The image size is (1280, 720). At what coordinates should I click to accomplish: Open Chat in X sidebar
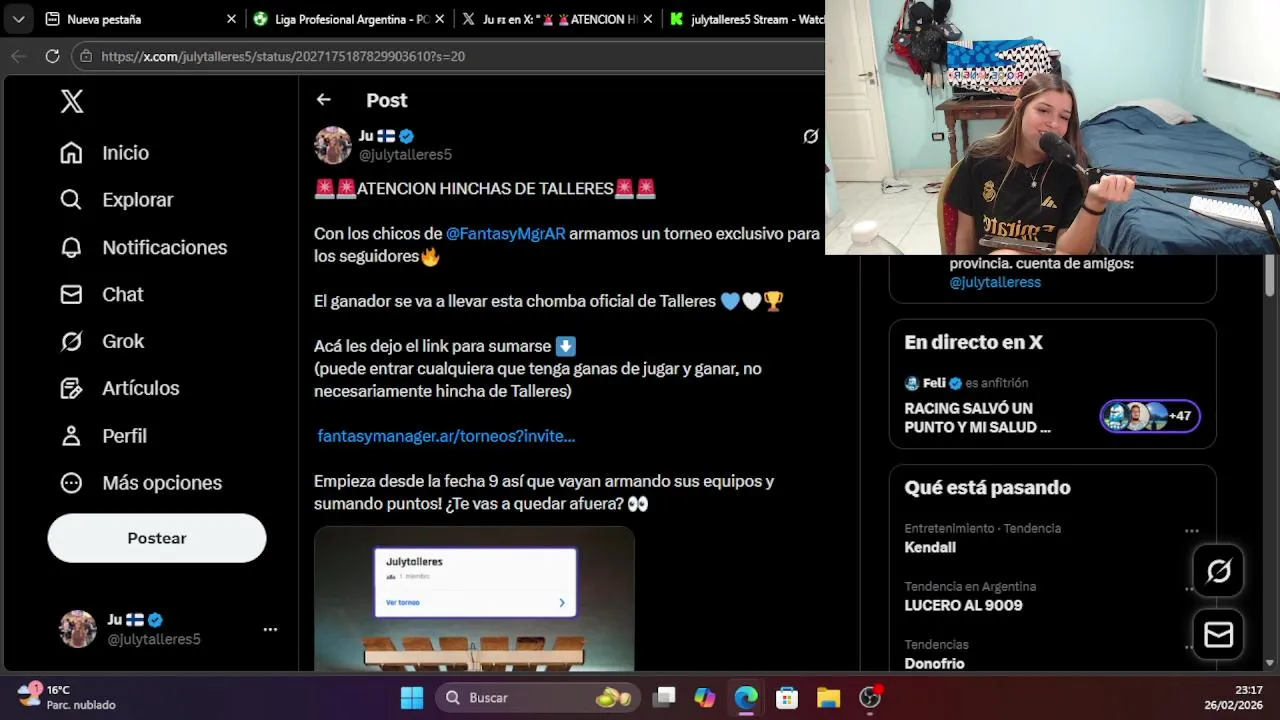click(x=101, y=294)
